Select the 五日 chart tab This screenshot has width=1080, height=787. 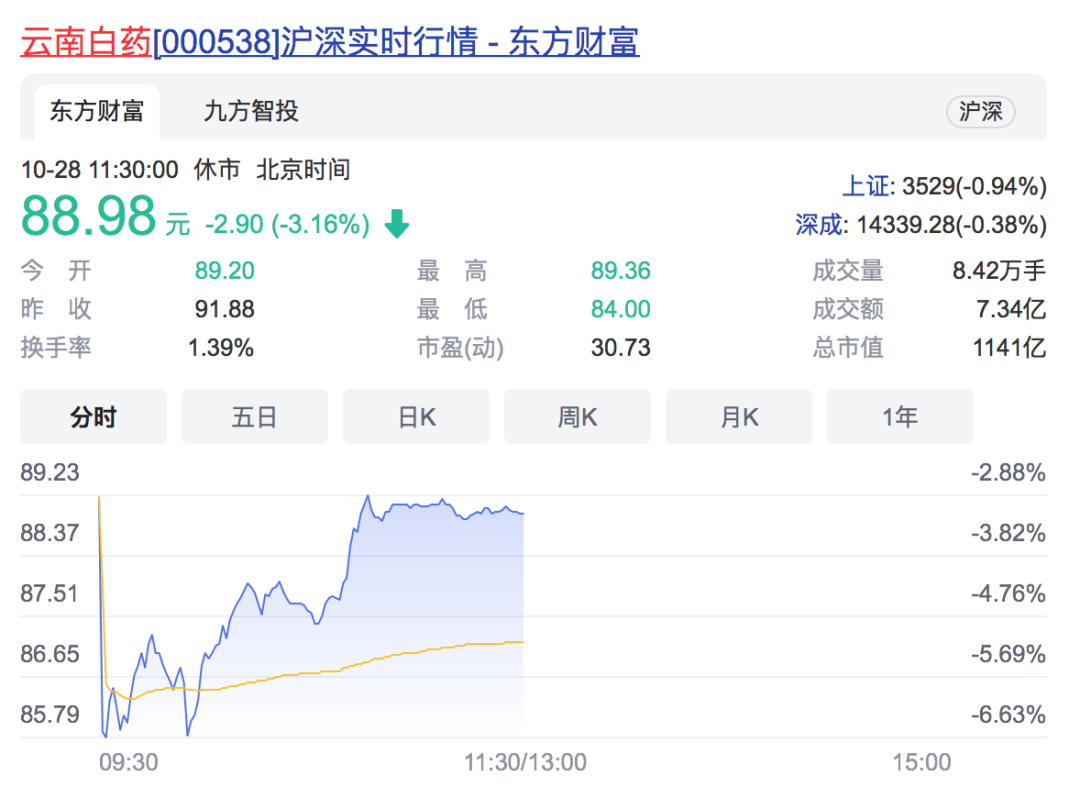(254, 417)
